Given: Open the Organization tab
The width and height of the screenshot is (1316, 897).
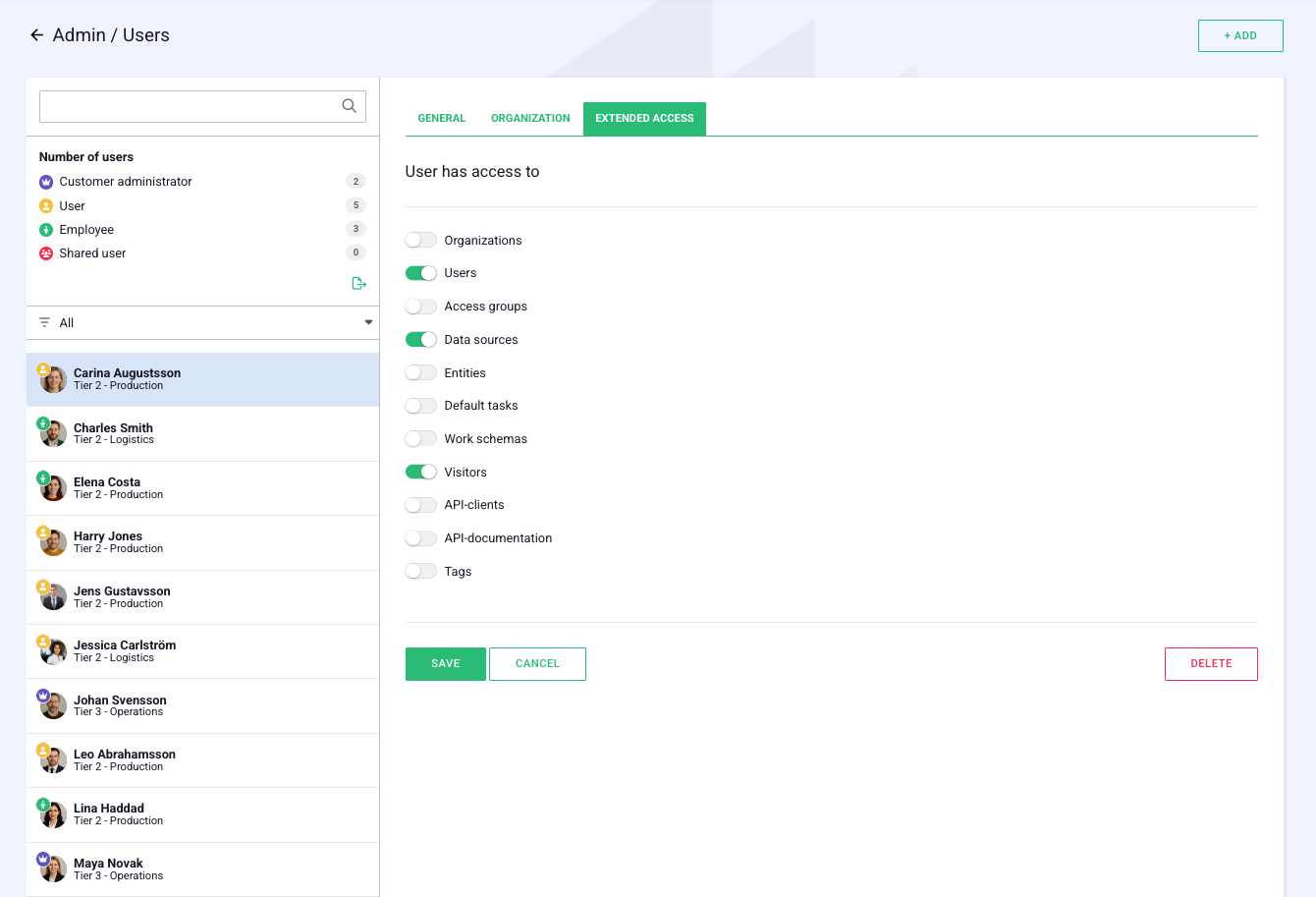Looking at the screenshot, I should pyautogui.click(x=530, y=118).
